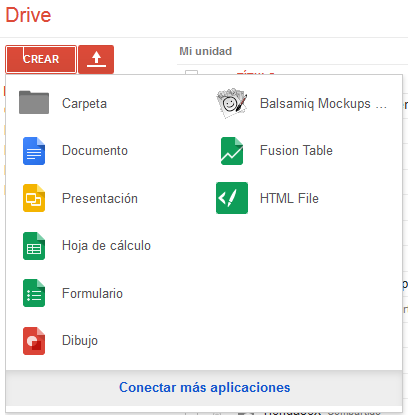Pick Dibujo in the create menu
This screenshot has width=408, height=415.
pos(80,341)
